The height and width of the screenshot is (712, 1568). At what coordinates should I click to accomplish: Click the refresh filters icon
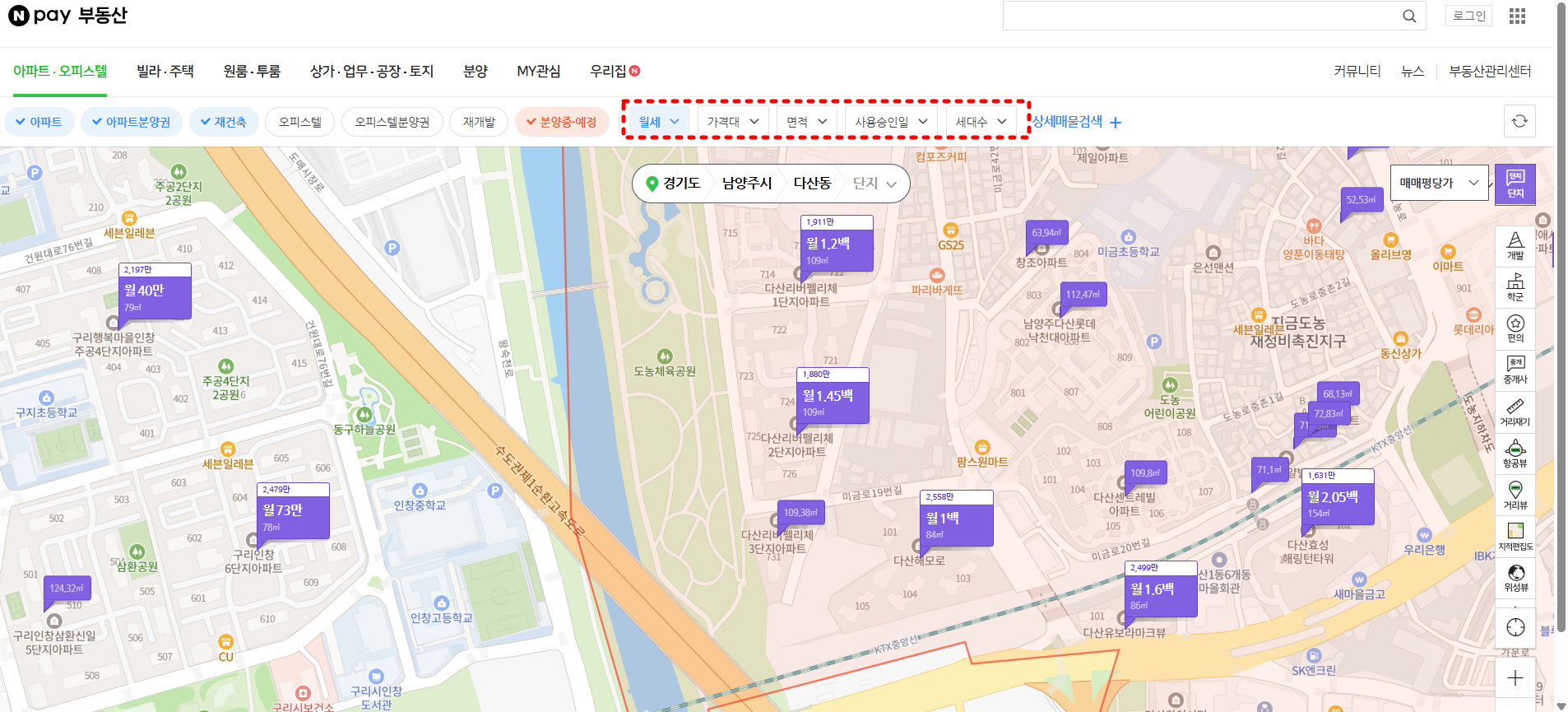[x=1519, y=121]
